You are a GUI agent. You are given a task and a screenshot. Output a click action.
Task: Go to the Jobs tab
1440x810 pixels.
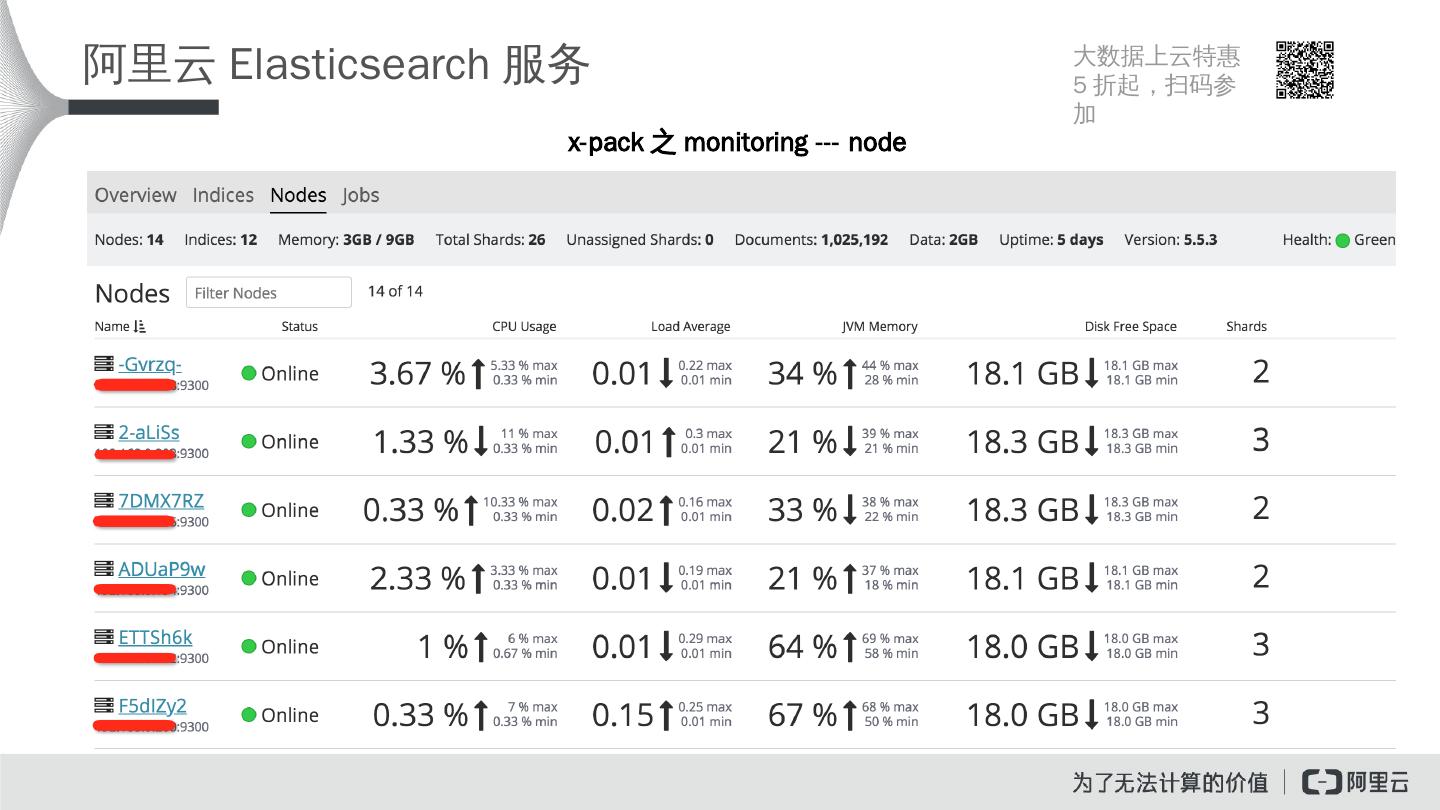click(x=361, y=195)
